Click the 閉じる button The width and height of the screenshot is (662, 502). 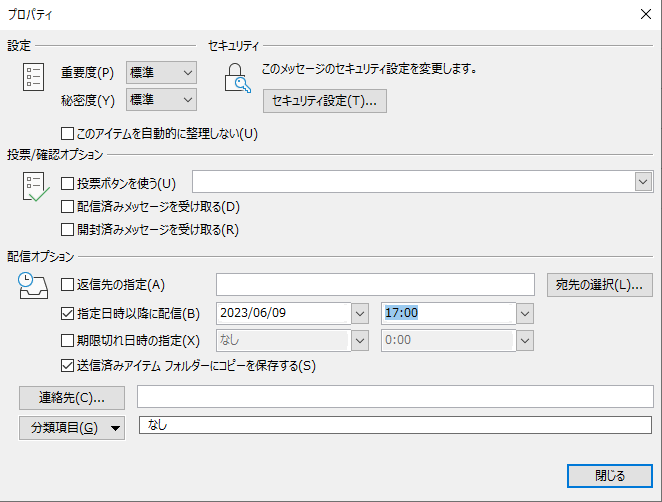[610, 476]
